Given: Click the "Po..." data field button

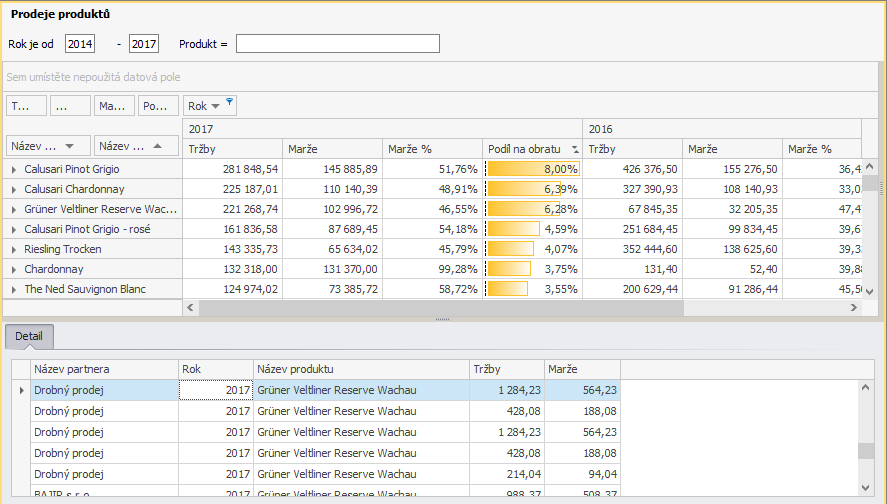Looking at the screenshot, I should (158, 106).
